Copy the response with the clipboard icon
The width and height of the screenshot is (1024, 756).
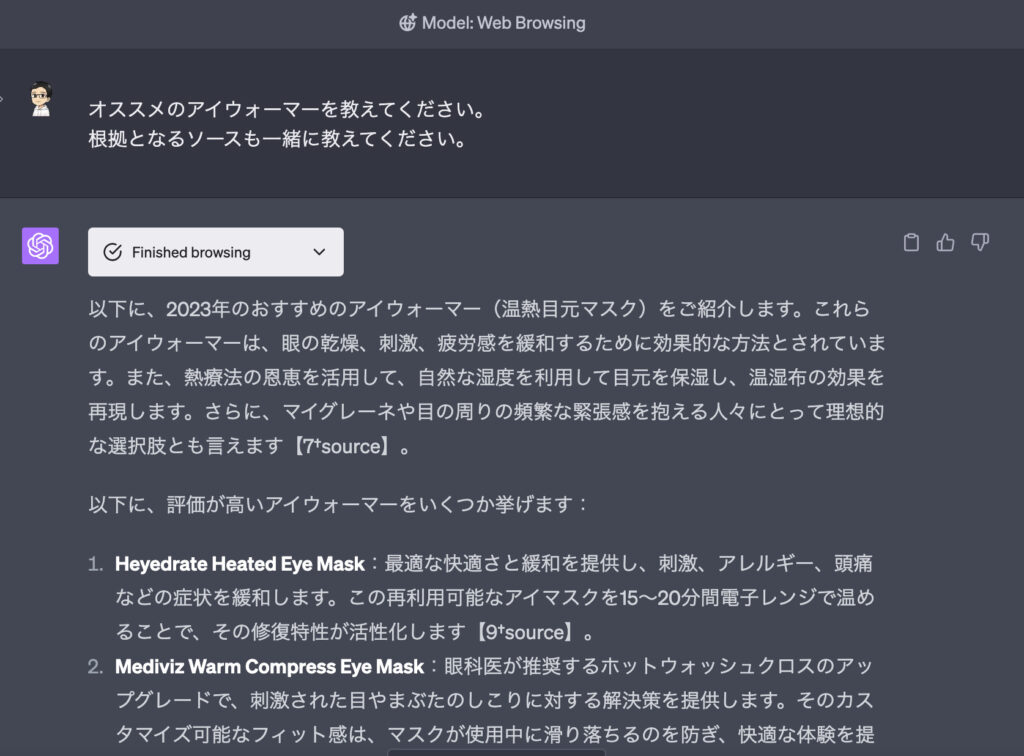pos(911,242)
